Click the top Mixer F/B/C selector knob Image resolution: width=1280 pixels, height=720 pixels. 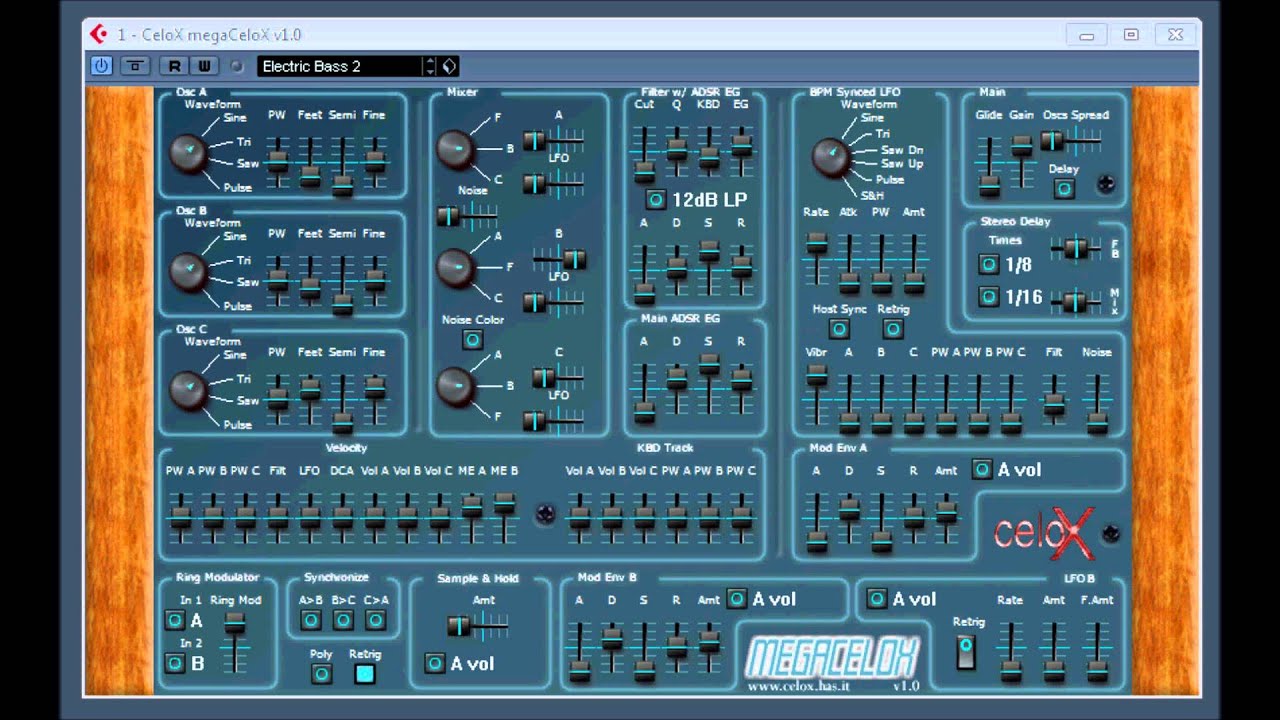coord(455,149)
